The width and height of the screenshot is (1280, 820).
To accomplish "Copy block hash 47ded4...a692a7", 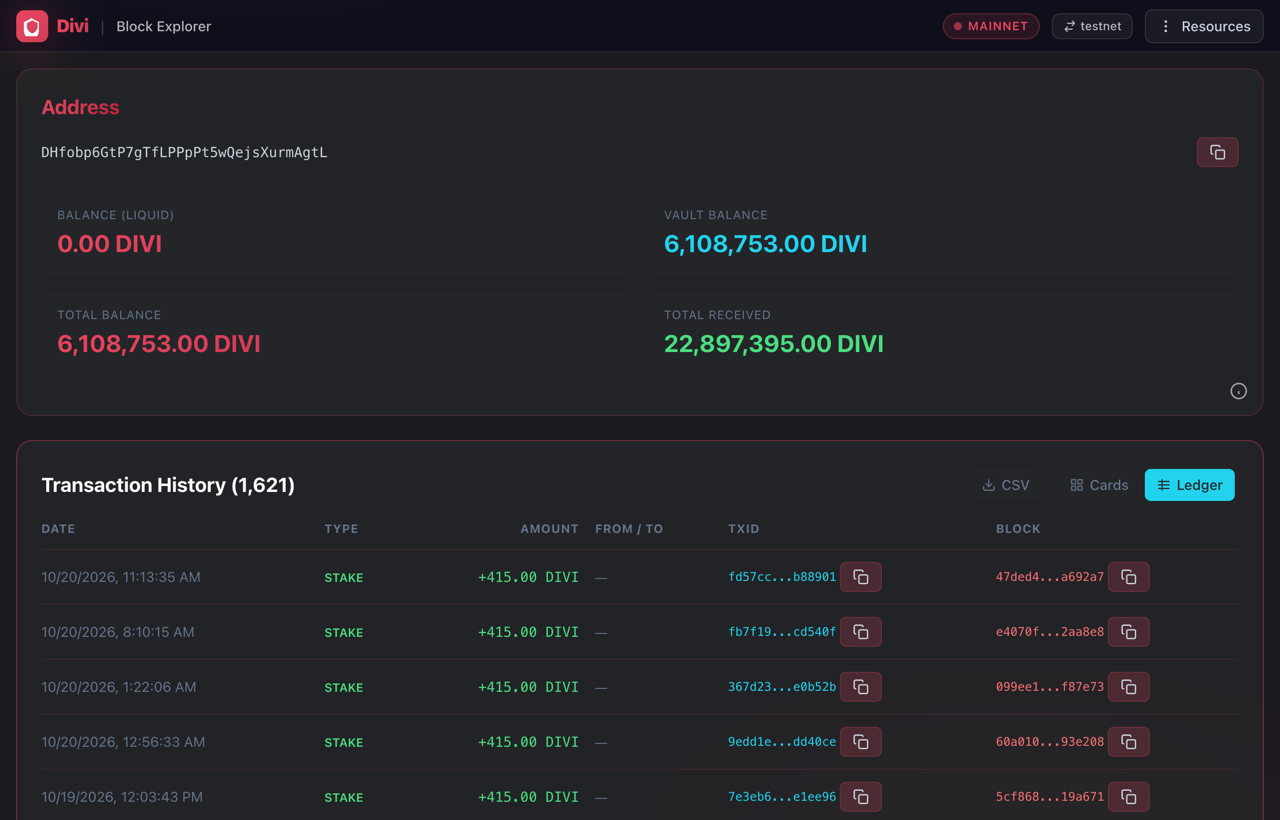I will point(1128,577).
